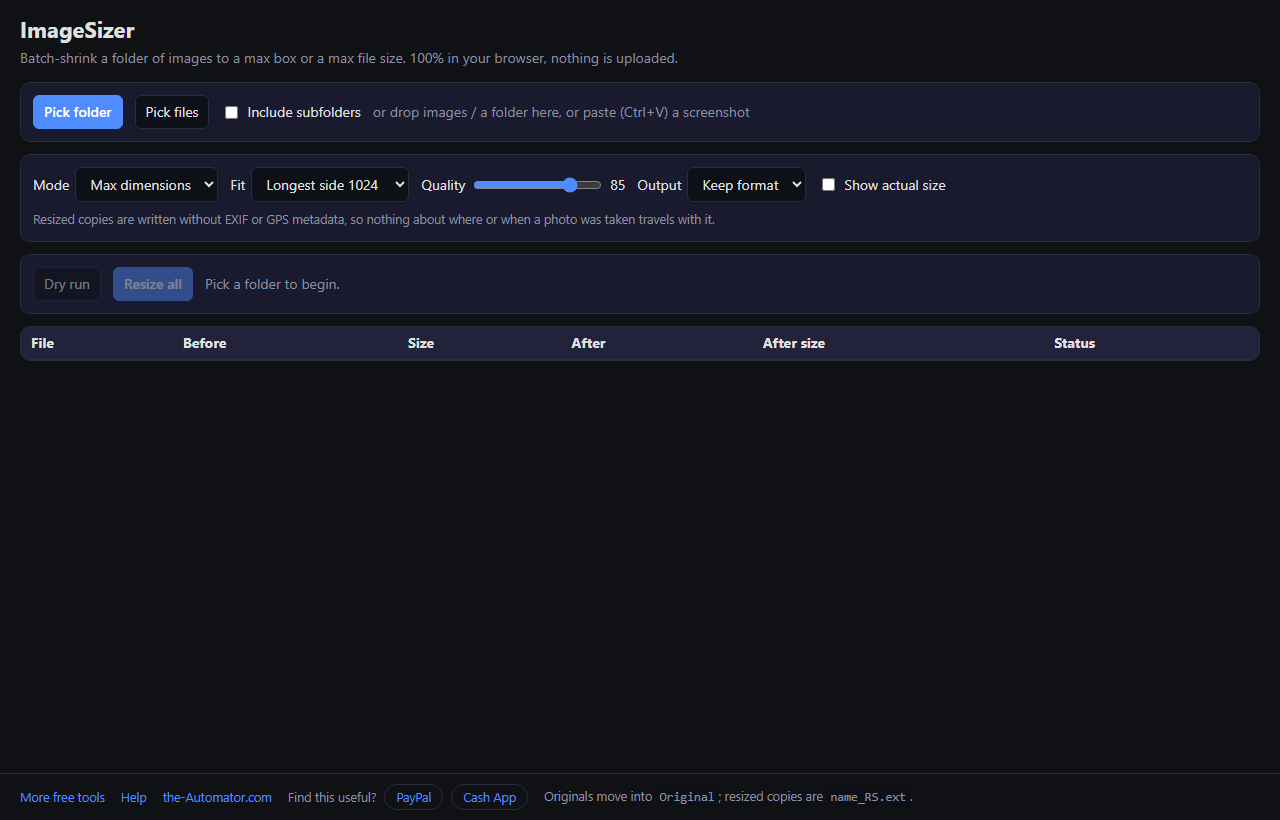Open the Pick files chooser
Image resolution: width=1280 pixels, height=820 pixels.
[x=172, y=112]
